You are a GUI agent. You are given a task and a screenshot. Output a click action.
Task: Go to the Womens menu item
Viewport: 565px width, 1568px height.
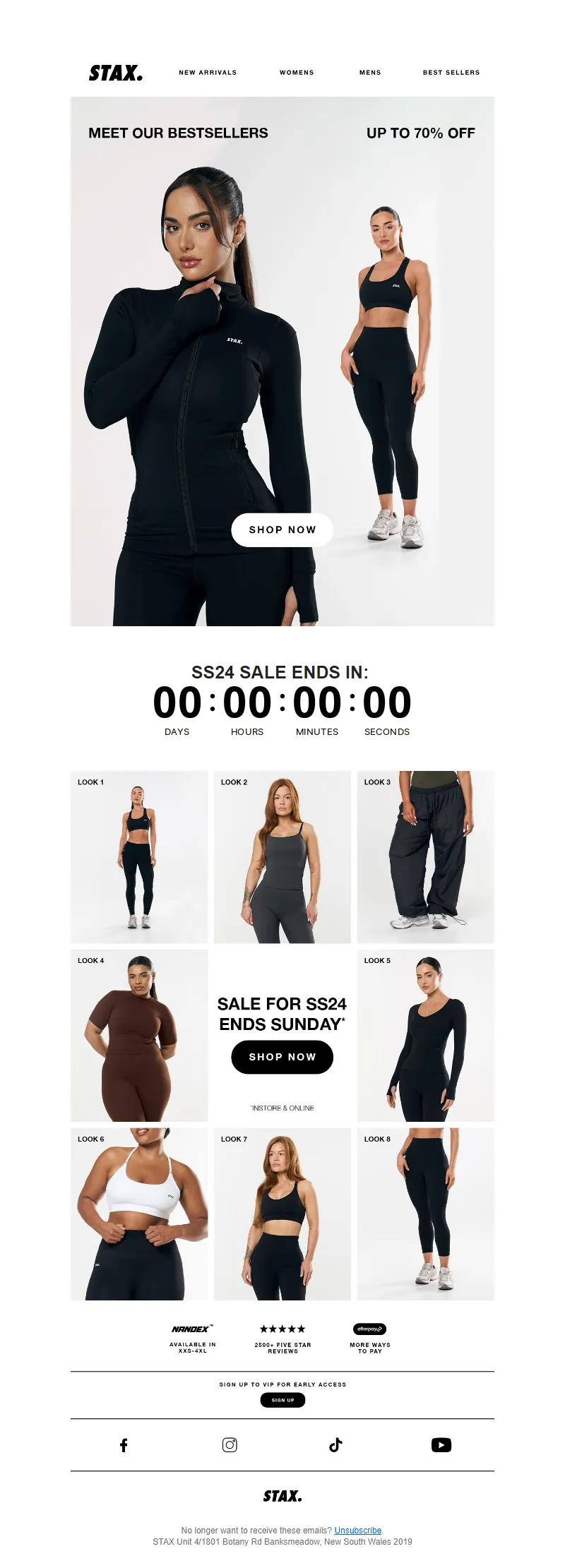point(297,73)
